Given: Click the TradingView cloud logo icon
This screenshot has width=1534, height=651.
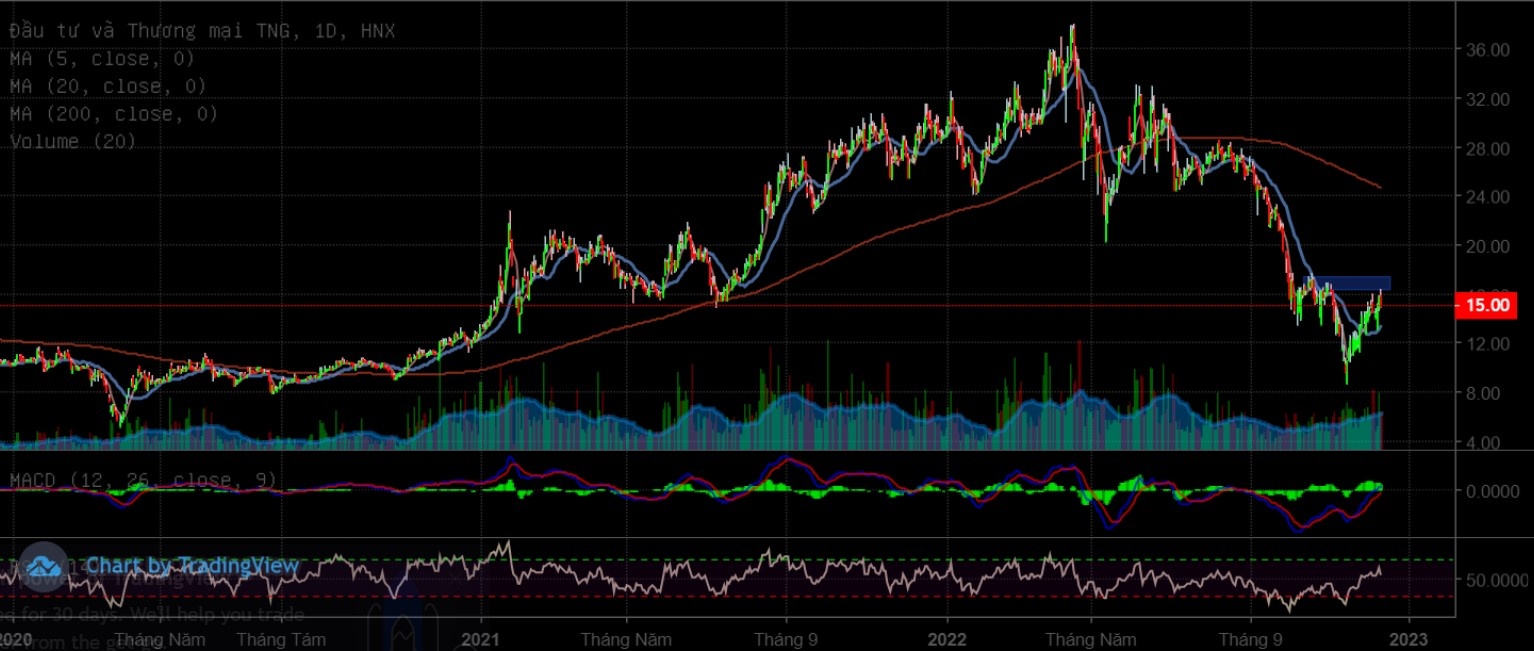Looking at the screenshot, I should tap(43, 564).
